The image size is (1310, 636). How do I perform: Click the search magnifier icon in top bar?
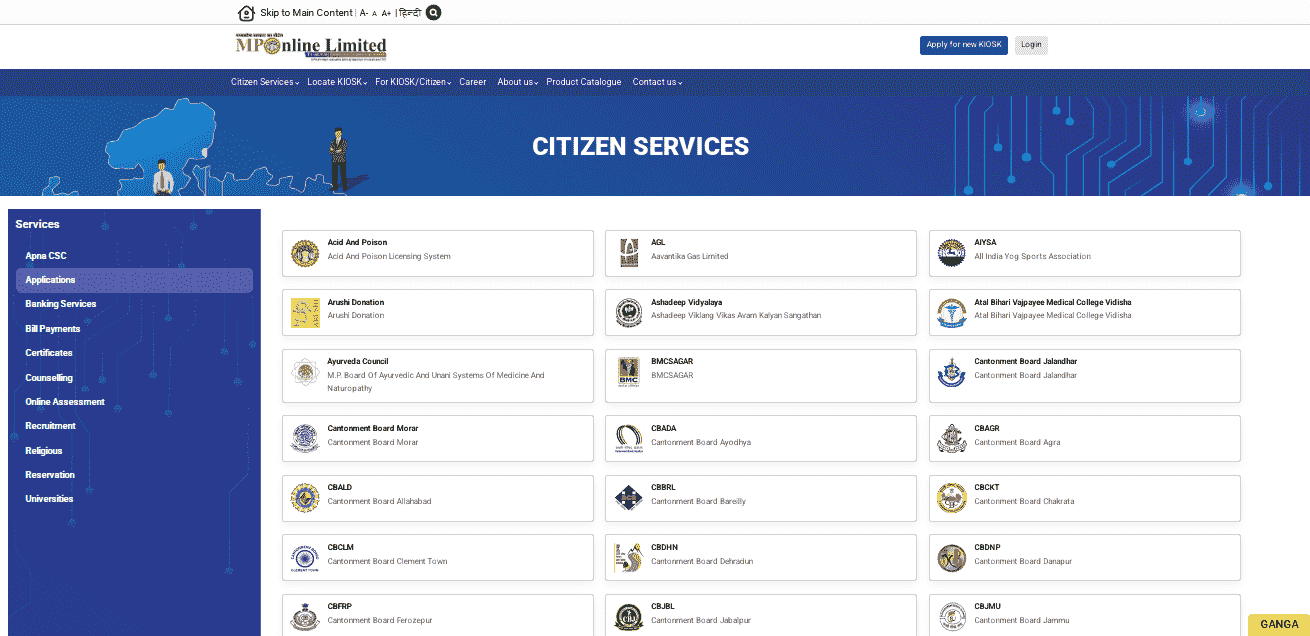(433, 13)
